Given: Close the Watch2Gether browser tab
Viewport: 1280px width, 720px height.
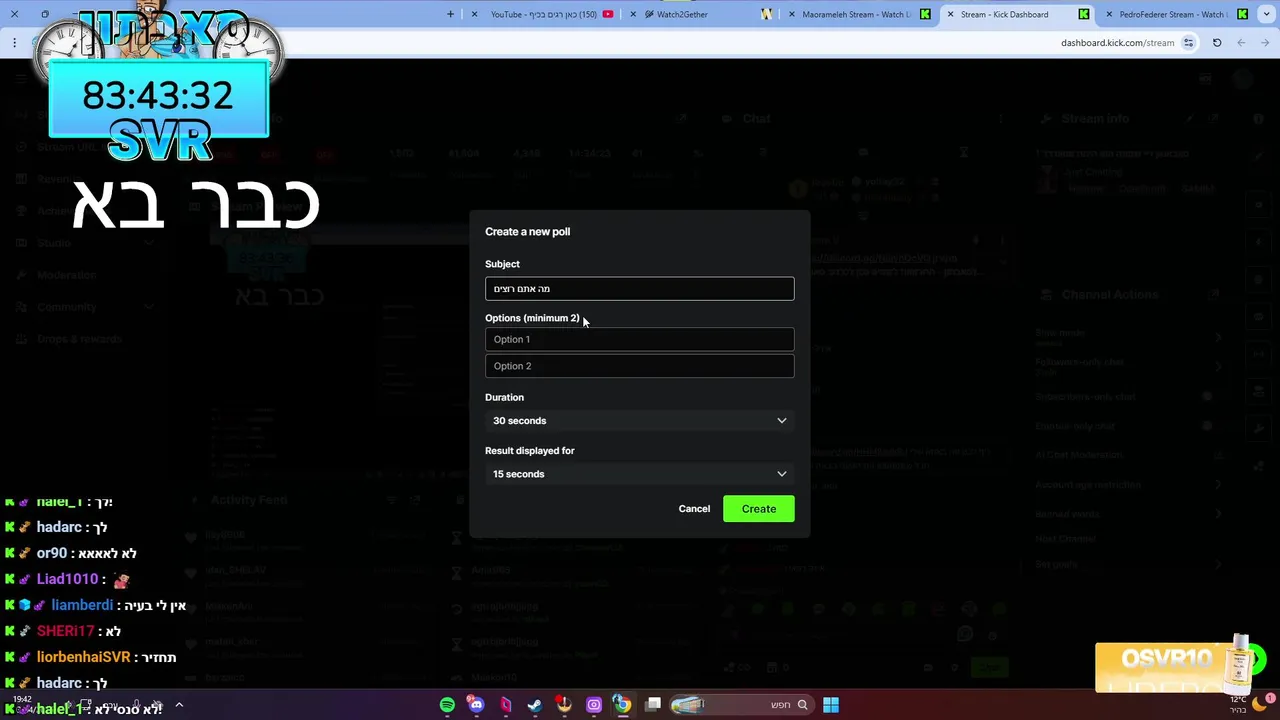Looking at the screenshot, I should [632, 14].
